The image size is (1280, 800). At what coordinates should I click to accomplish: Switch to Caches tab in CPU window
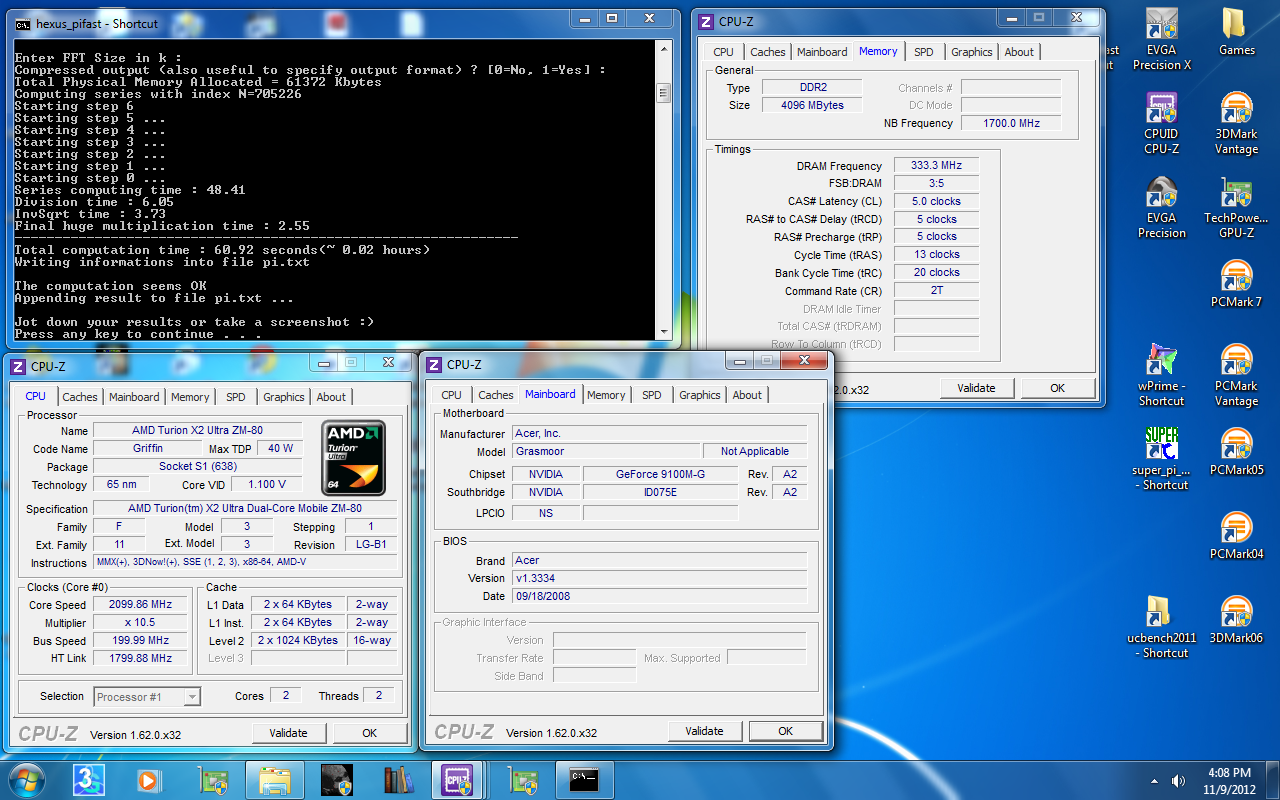80,397
